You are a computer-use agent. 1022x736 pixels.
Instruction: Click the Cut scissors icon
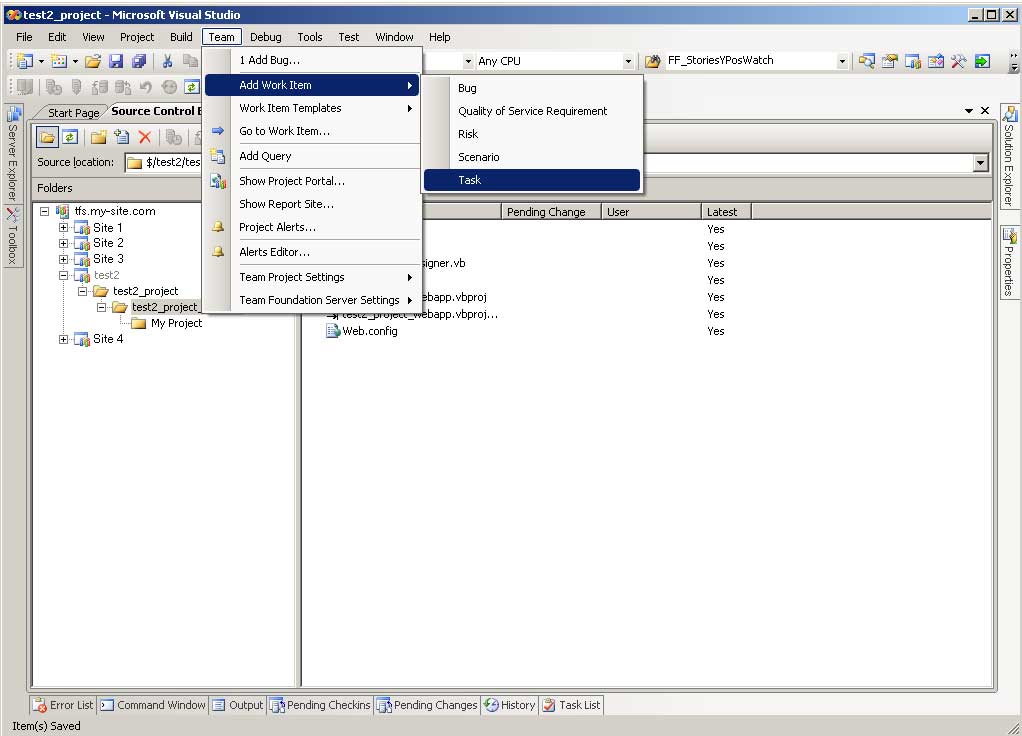tap(168, 61)
